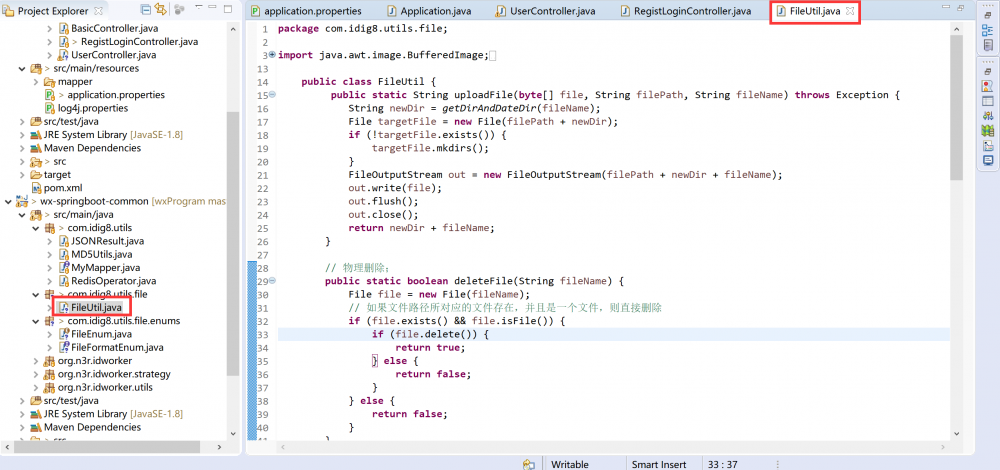Viewport: 1000px width, 470px height.
Task: Collapse src/main/resources folder
Action: 22,68
